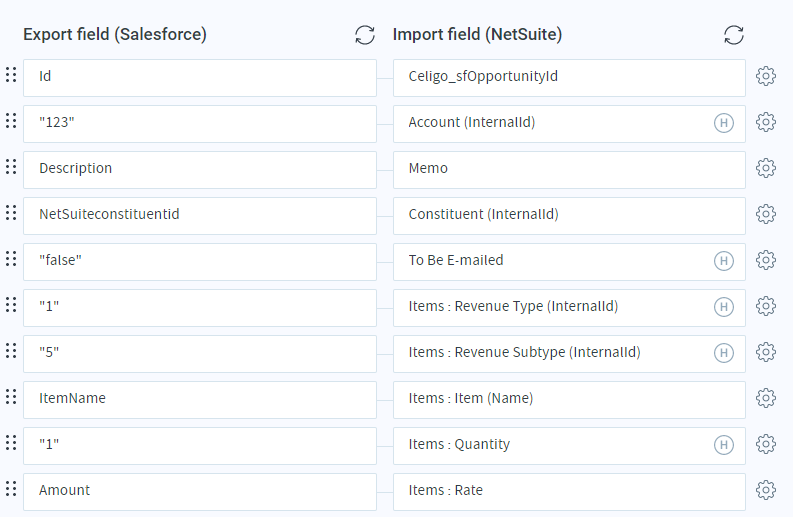Screen dimensions: 793x517
Task: Open settings for Celigo_sfOpportunityId mapping
Action: click(766, 76)
